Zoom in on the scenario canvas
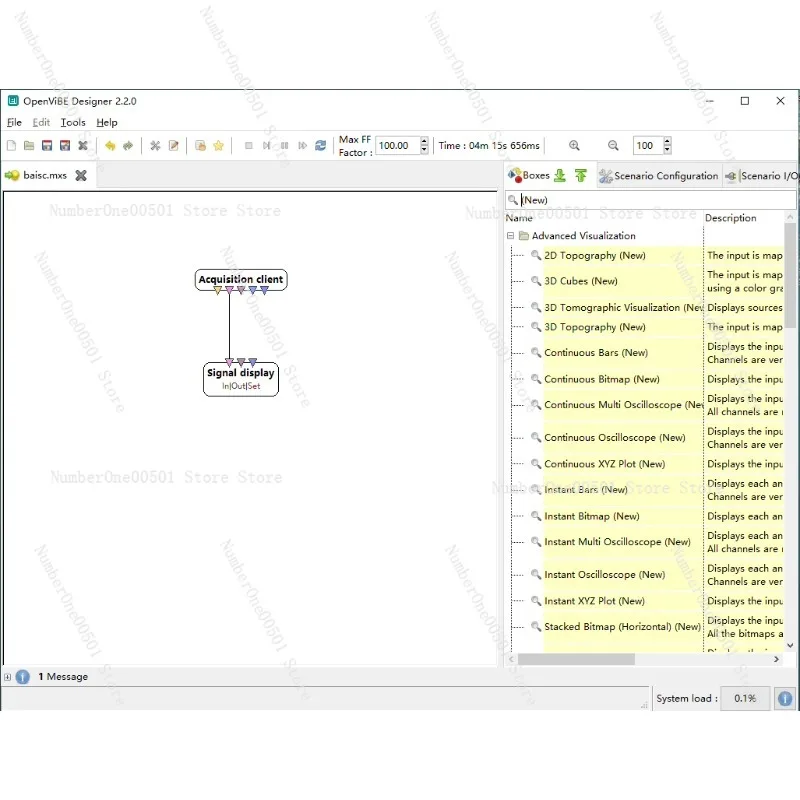 [574, 145]
